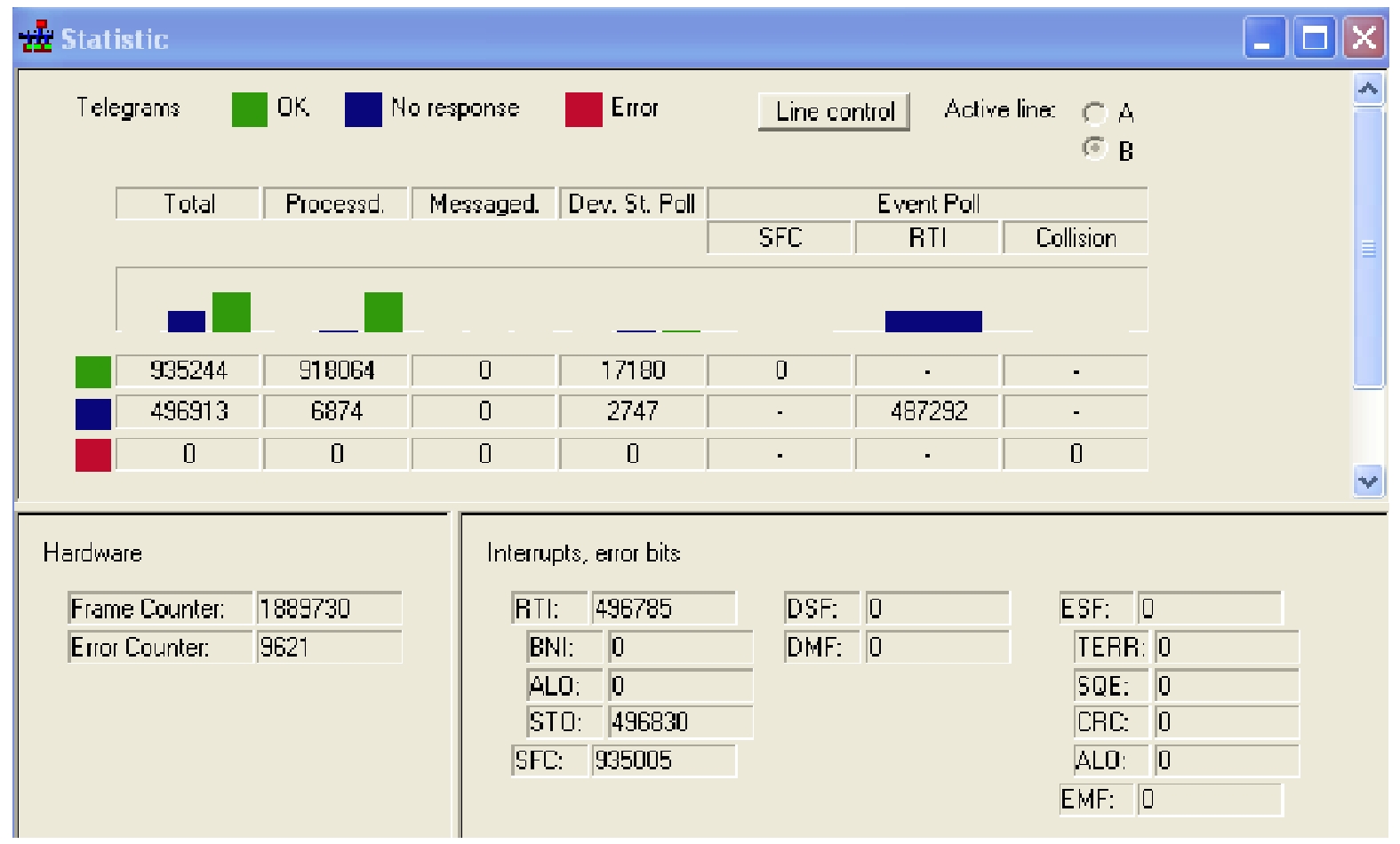Click the Frame Counter value field
Image resolution: width=1400 pixels, height=844 pixels.
pos(328,609)
